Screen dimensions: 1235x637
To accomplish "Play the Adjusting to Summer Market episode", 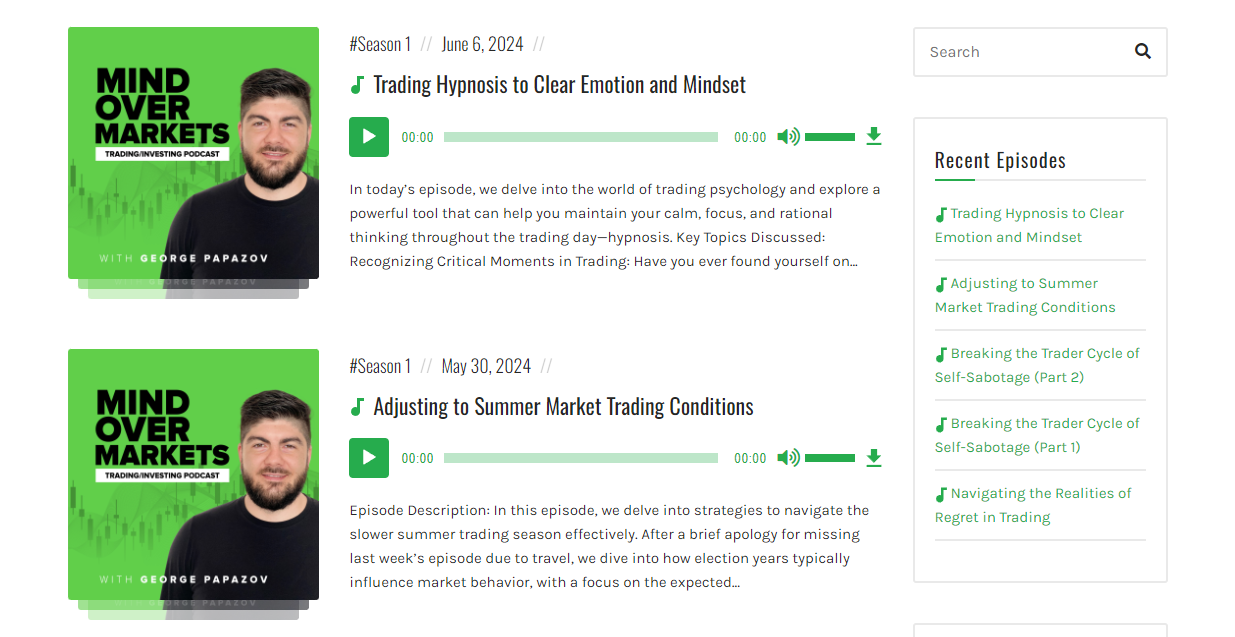I will 368,457.
